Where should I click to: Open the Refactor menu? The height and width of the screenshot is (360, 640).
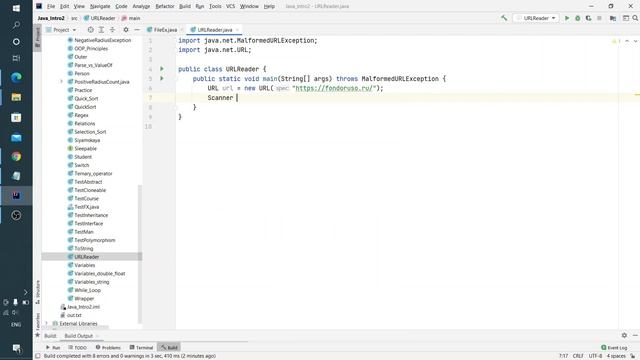click(165, 6)
